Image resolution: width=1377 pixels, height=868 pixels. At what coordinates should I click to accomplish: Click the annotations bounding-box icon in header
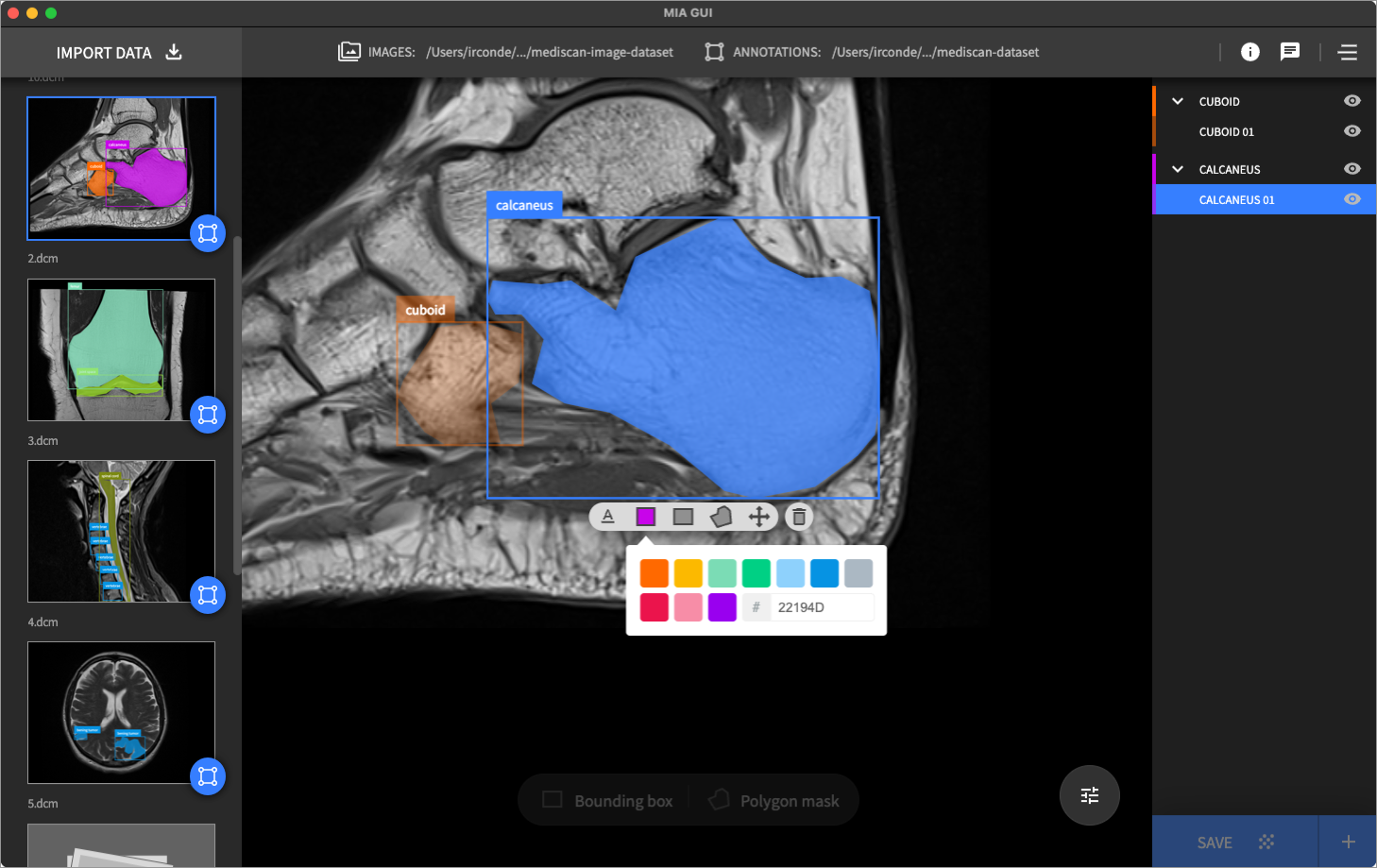point(714,52)
